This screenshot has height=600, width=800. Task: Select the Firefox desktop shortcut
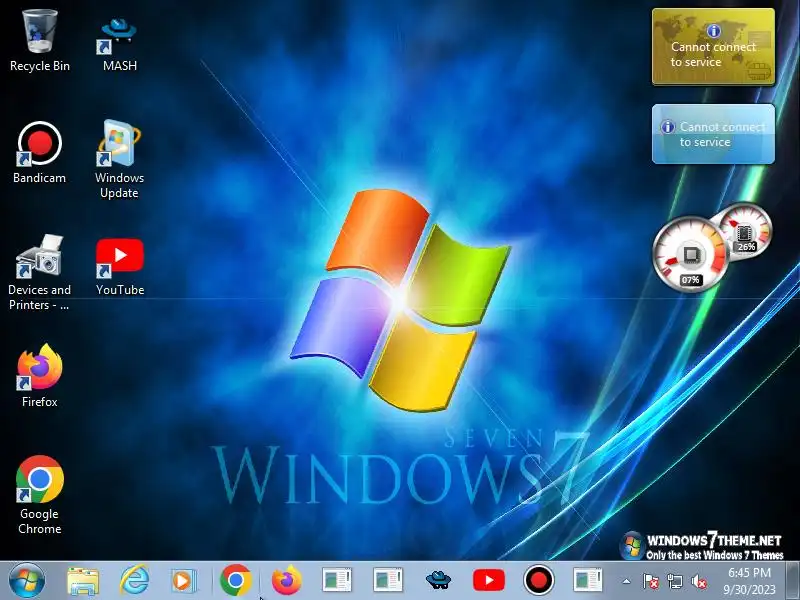(x=40, y=376)
